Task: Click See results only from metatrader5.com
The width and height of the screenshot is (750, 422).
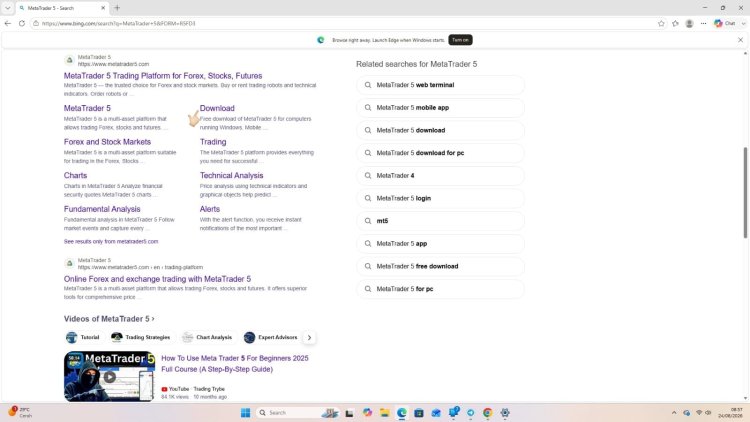Action: tap(111, 242)
